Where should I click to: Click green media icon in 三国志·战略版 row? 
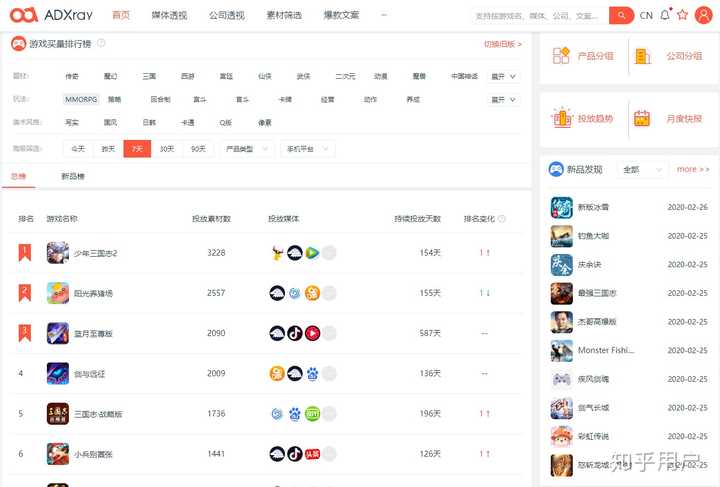(x=312, y=414)
